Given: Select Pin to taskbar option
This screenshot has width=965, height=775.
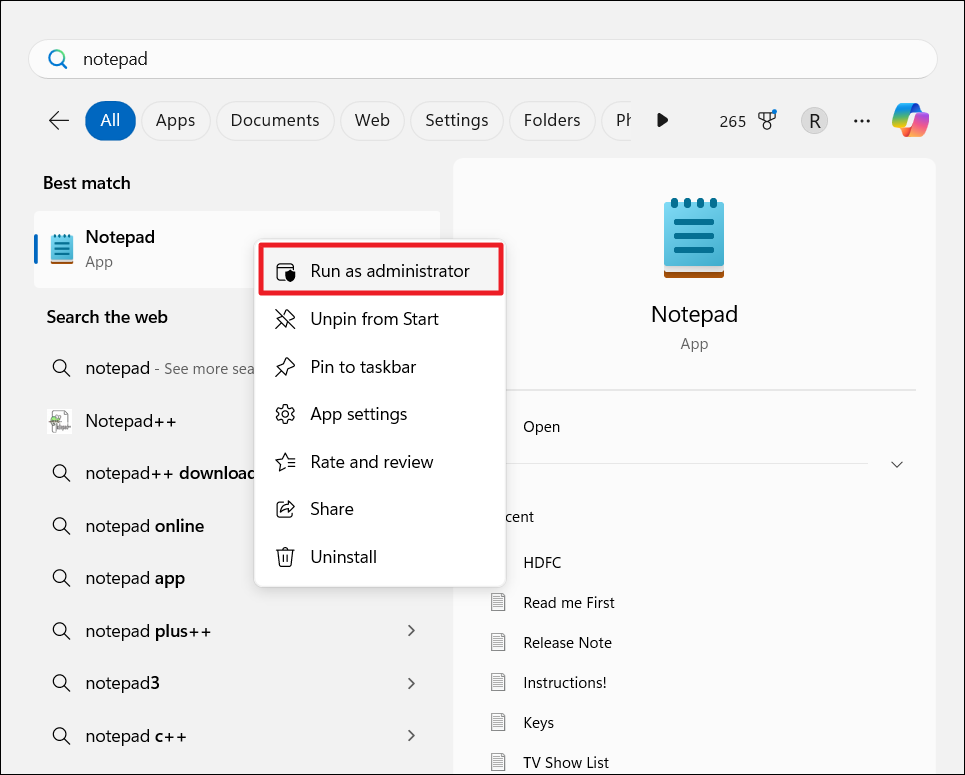Looking at the screenshot, I should pos(363,367).
